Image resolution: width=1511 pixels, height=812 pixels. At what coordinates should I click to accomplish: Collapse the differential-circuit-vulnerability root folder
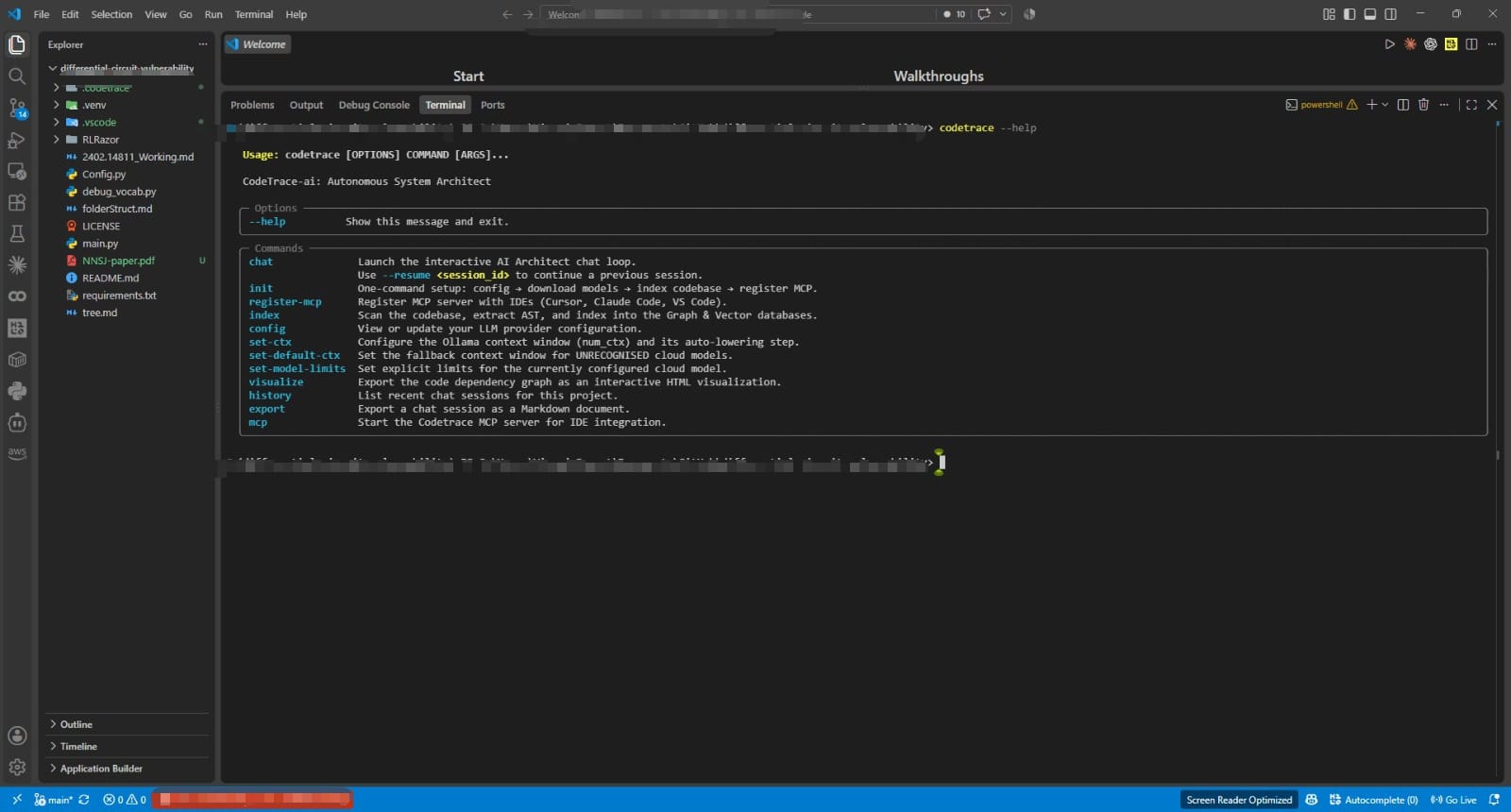pyautogui.click(x=126, y=68)
